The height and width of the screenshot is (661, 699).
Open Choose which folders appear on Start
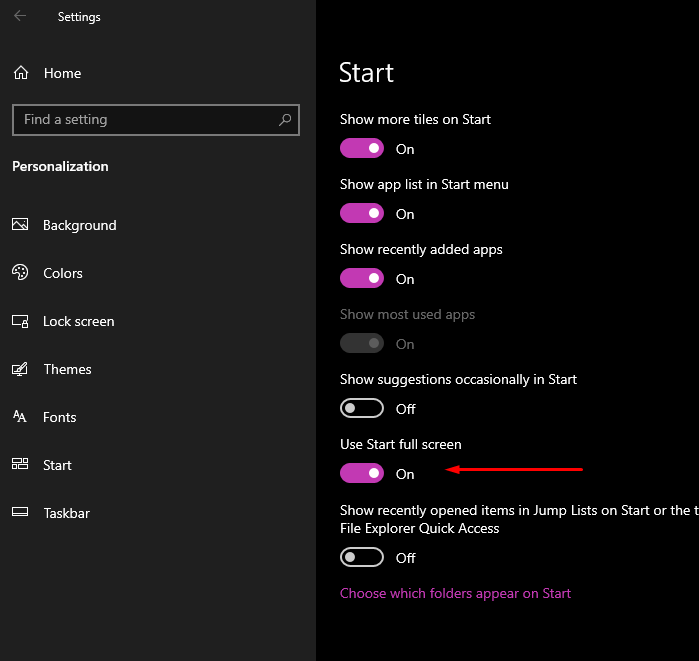(x=455, y=593)
